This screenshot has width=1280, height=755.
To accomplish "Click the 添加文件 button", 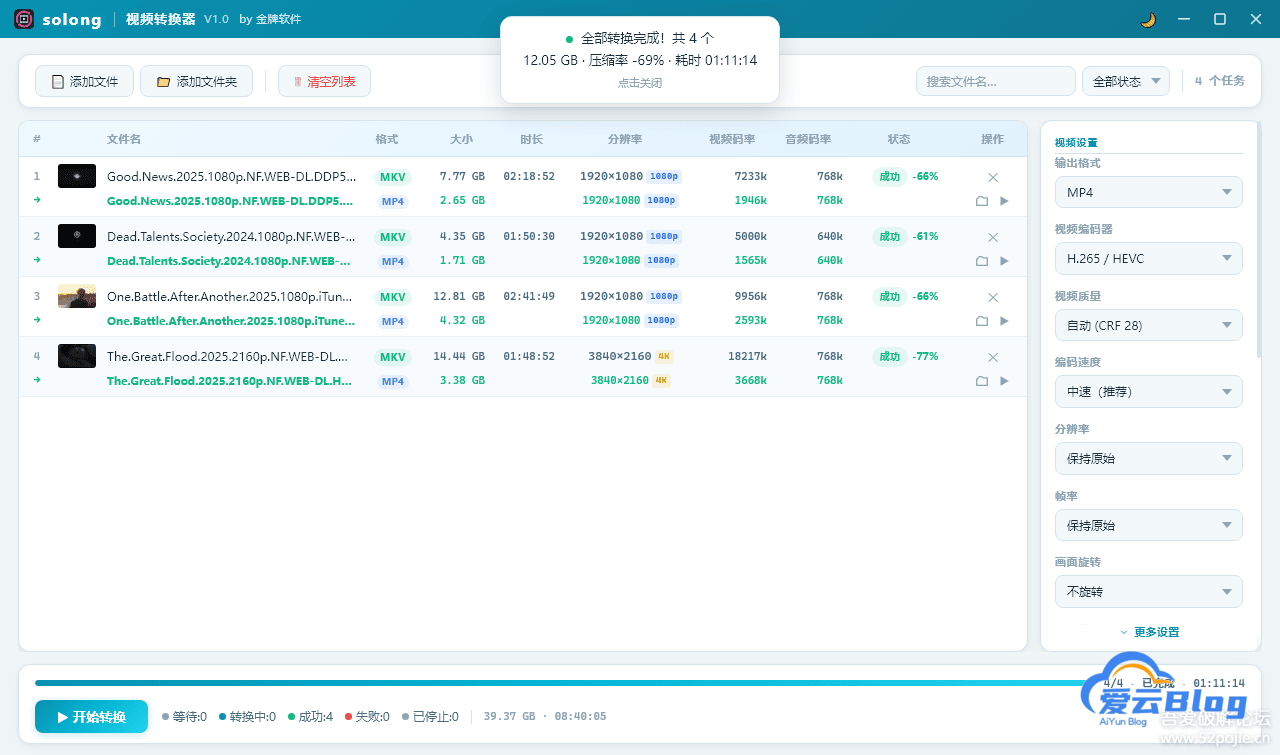I will point(84,81).
